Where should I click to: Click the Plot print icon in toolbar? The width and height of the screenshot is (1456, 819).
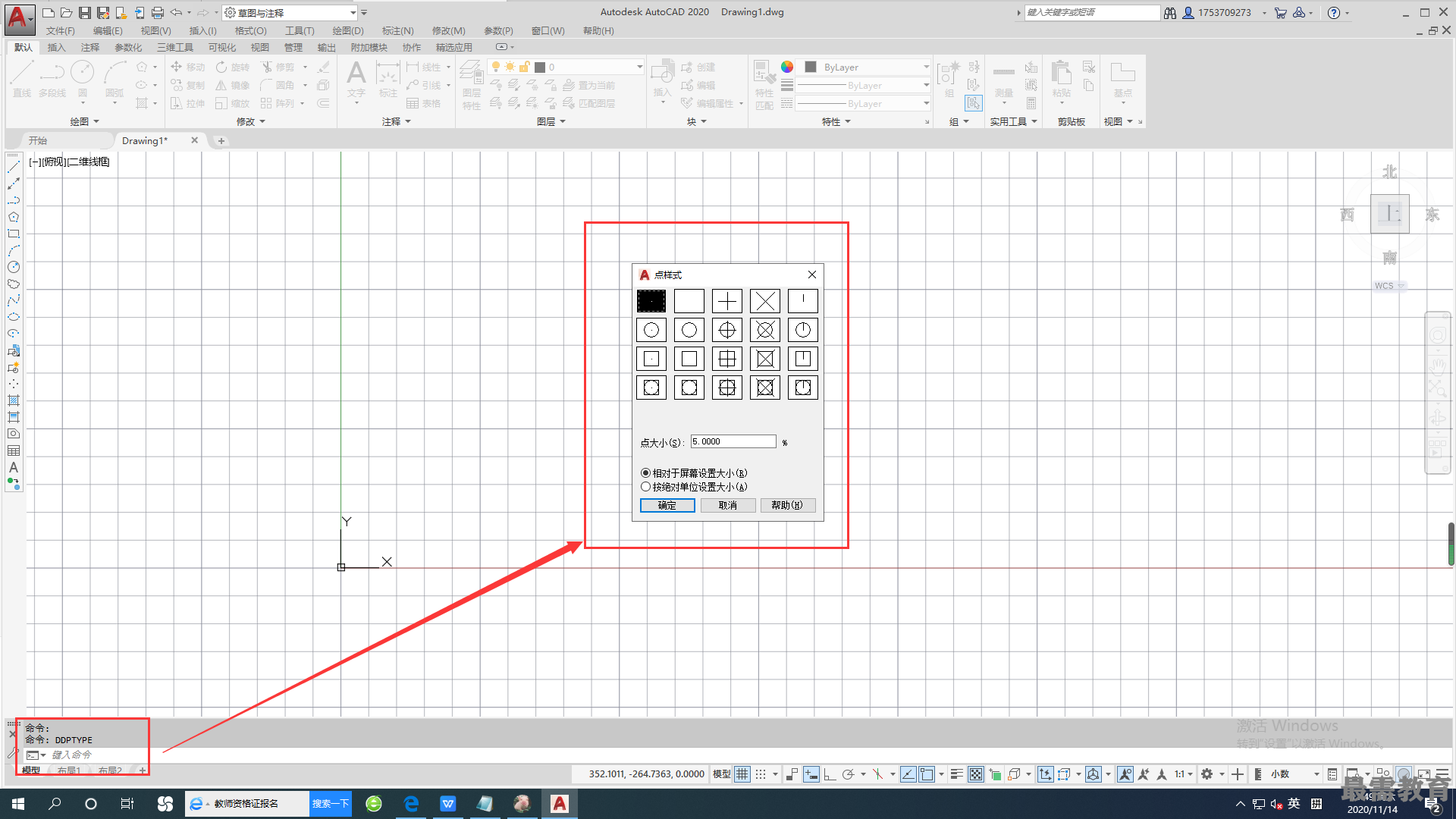click(x=157, y=13)
